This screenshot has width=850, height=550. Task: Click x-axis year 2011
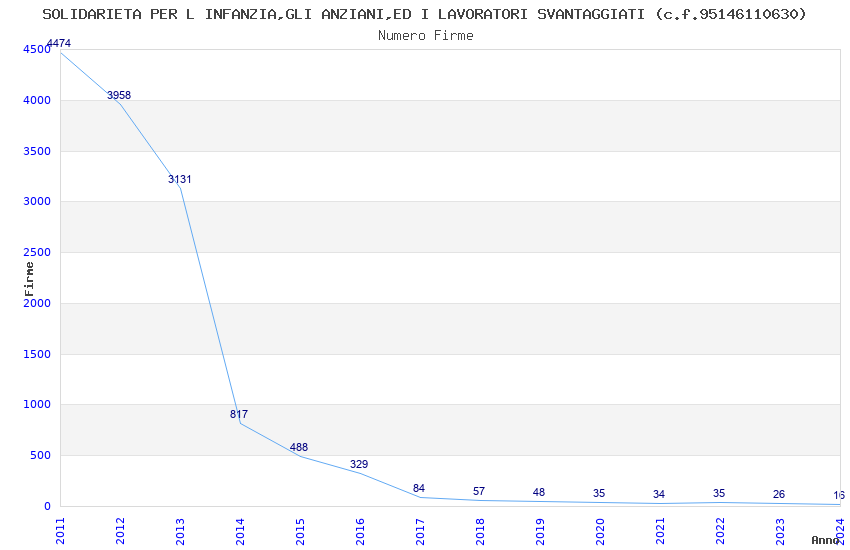click(x=60, y=532)
